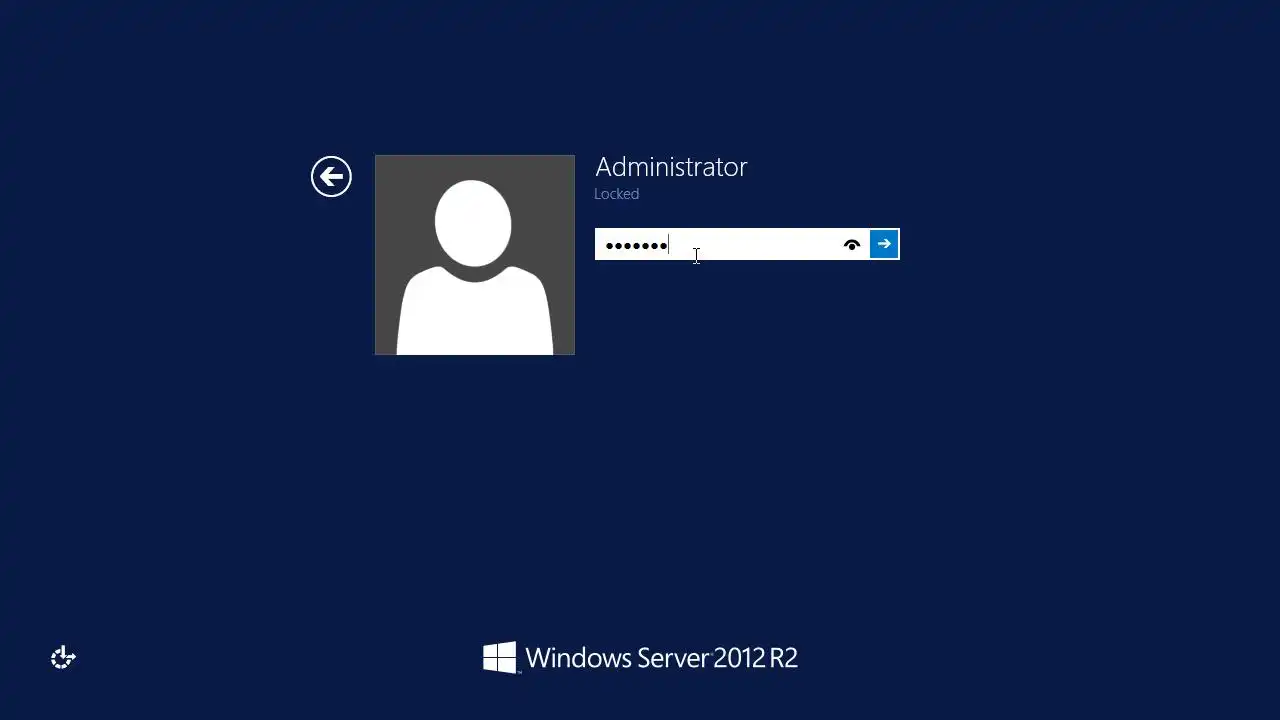Viewport: 1280px width, 720px height.
Task: Go back using the circled arrow button
Action: [x=331, y=177]
